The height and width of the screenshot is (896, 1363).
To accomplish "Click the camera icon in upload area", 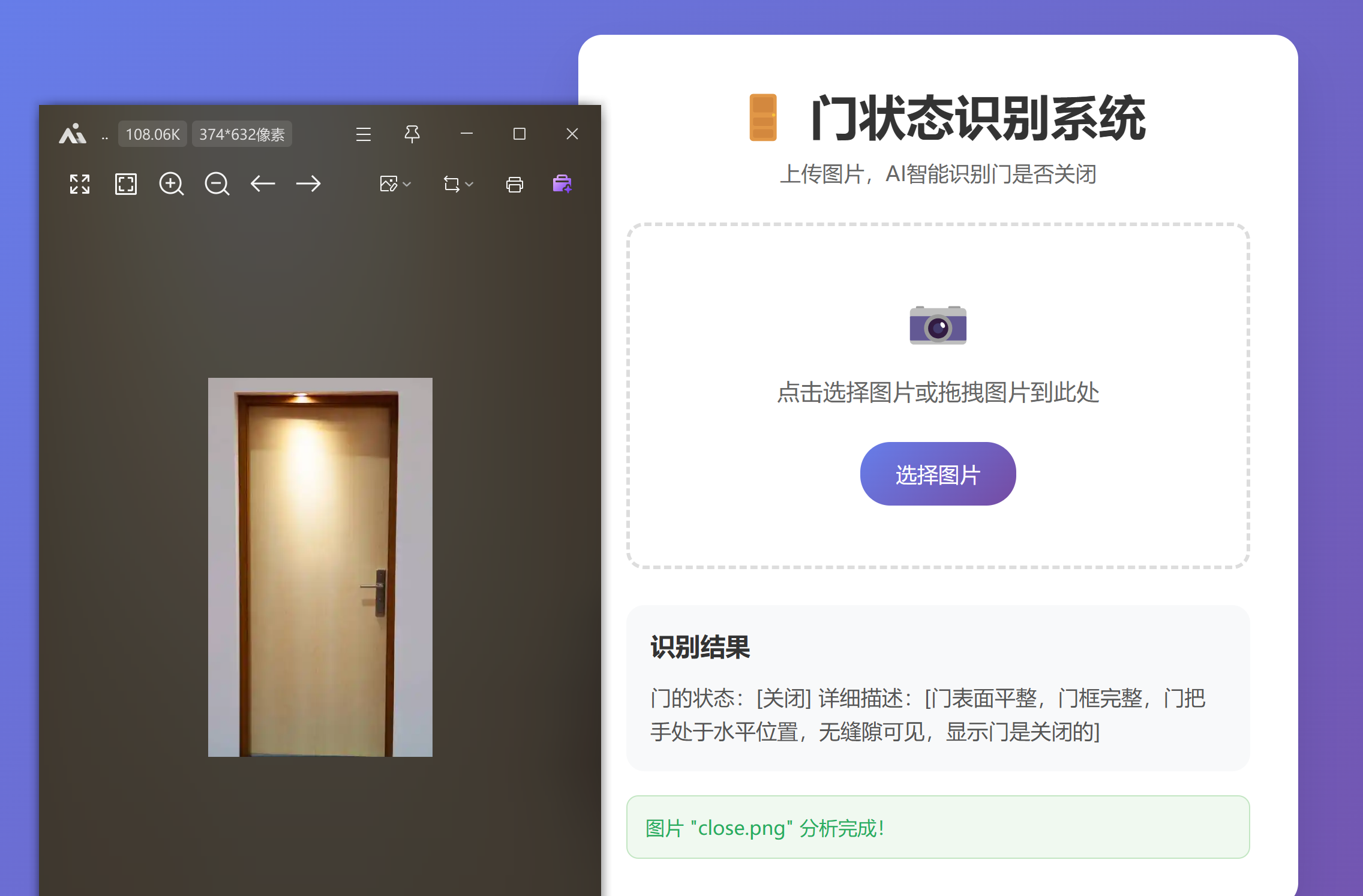I will 937,326.
